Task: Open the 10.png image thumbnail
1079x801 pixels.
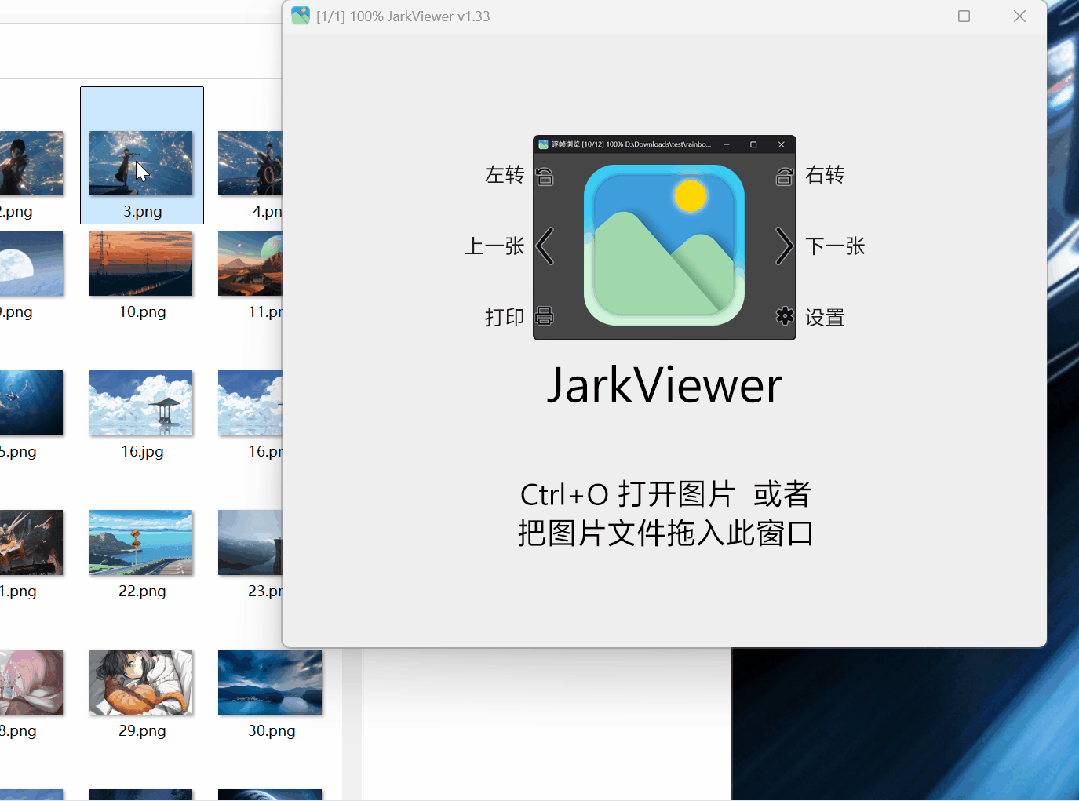Action: coord(141,264)
